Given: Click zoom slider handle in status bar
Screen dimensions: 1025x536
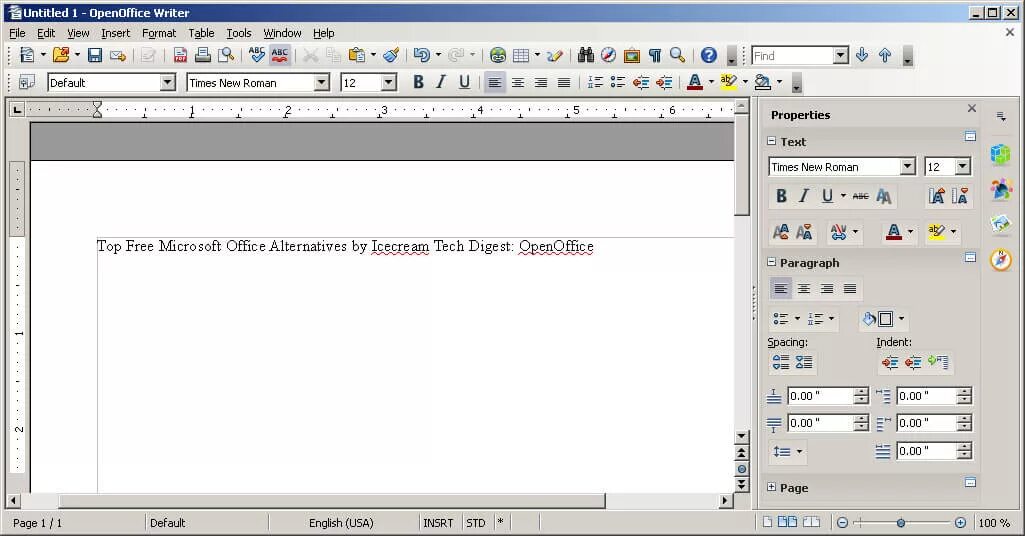Looking at the screenshot, I should pos(901,523).
